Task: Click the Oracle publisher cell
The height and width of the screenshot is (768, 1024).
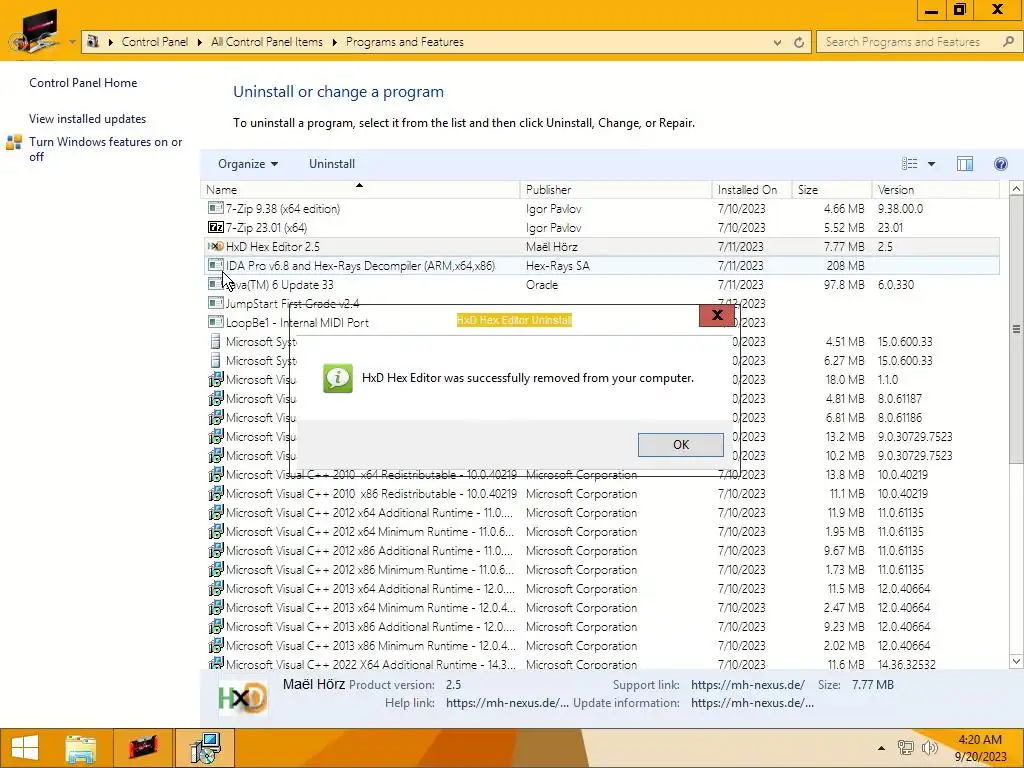Action: 542,285
